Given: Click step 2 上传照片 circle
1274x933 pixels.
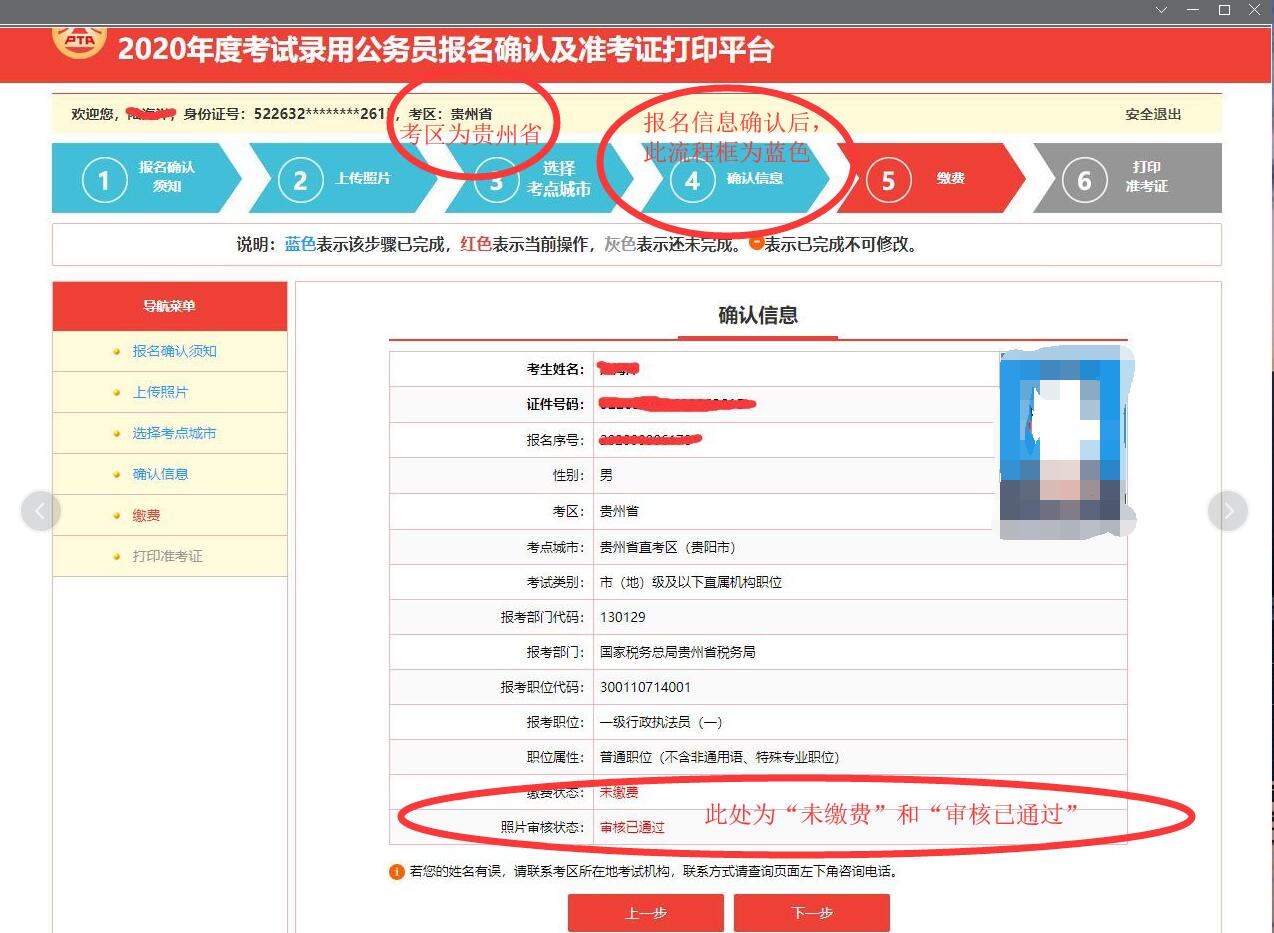Looking at the screenshot, I should (x=300, y=182).
